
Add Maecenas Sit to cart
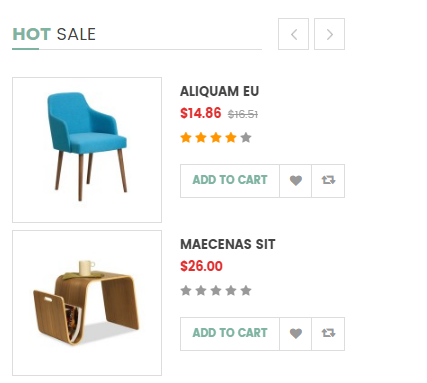[x=230, y=334]
